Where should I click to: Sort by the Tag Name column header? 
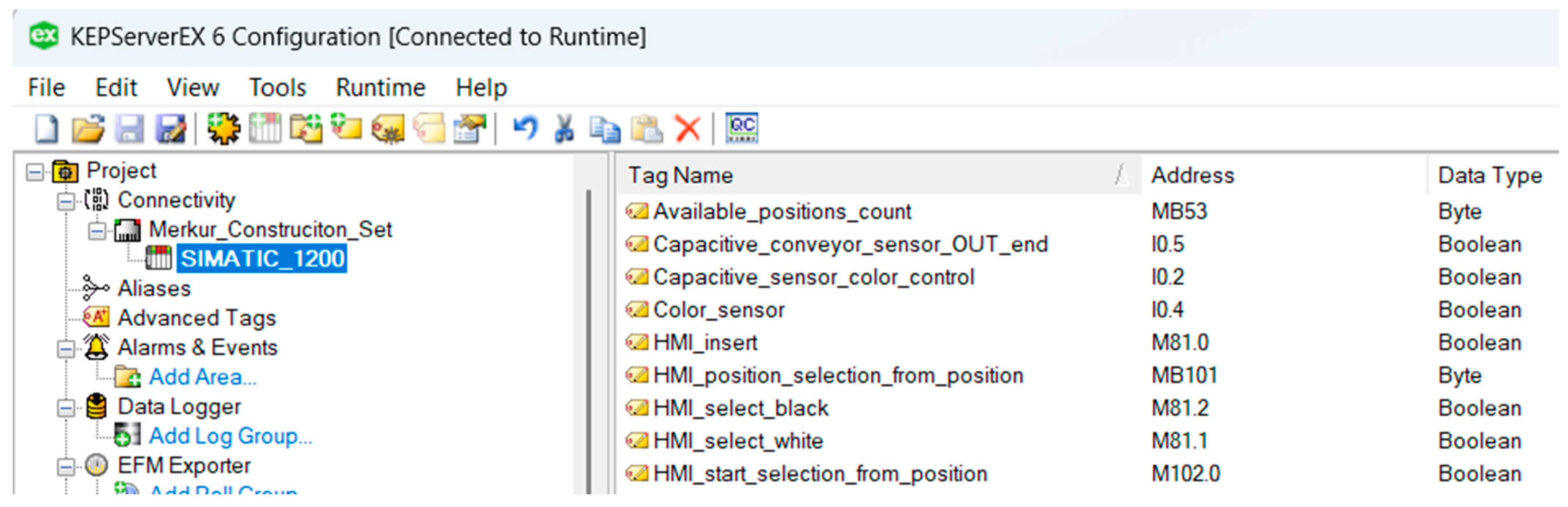click(878, 175)
